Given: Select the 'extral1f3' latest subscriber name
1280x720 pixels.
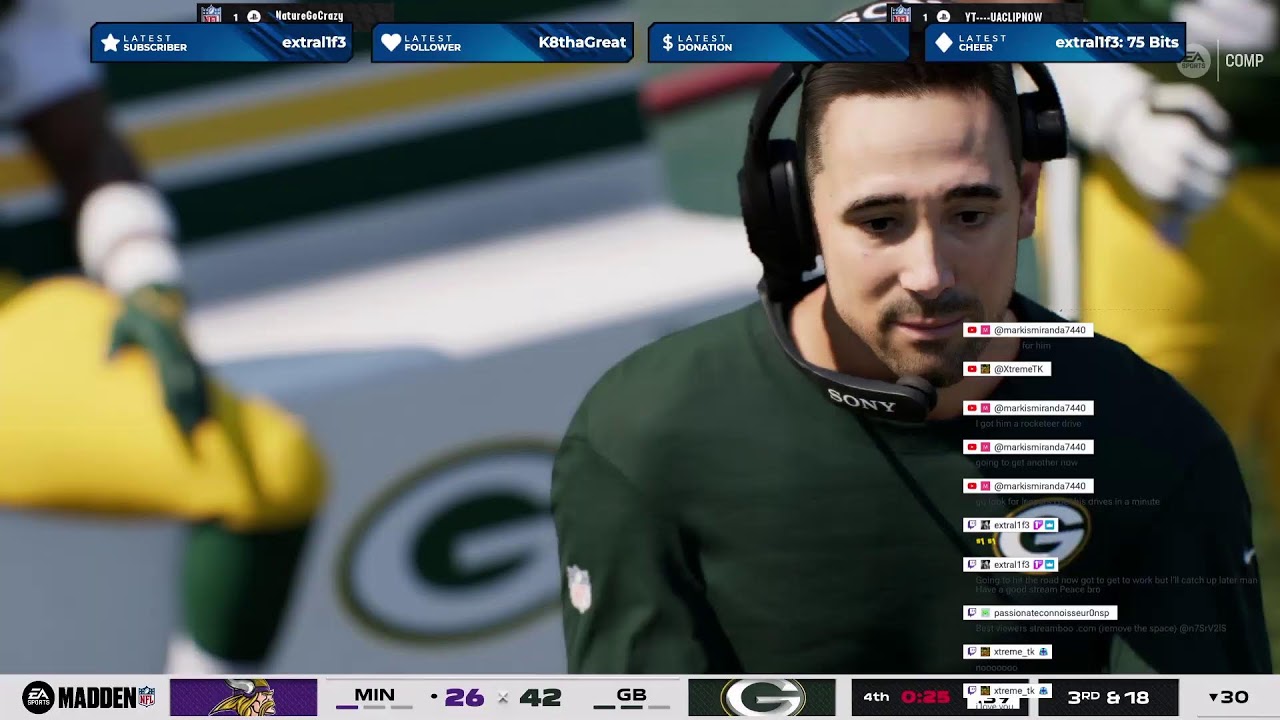Looking at the screenshot, I should pyautogui.click(x=314, y=42).
